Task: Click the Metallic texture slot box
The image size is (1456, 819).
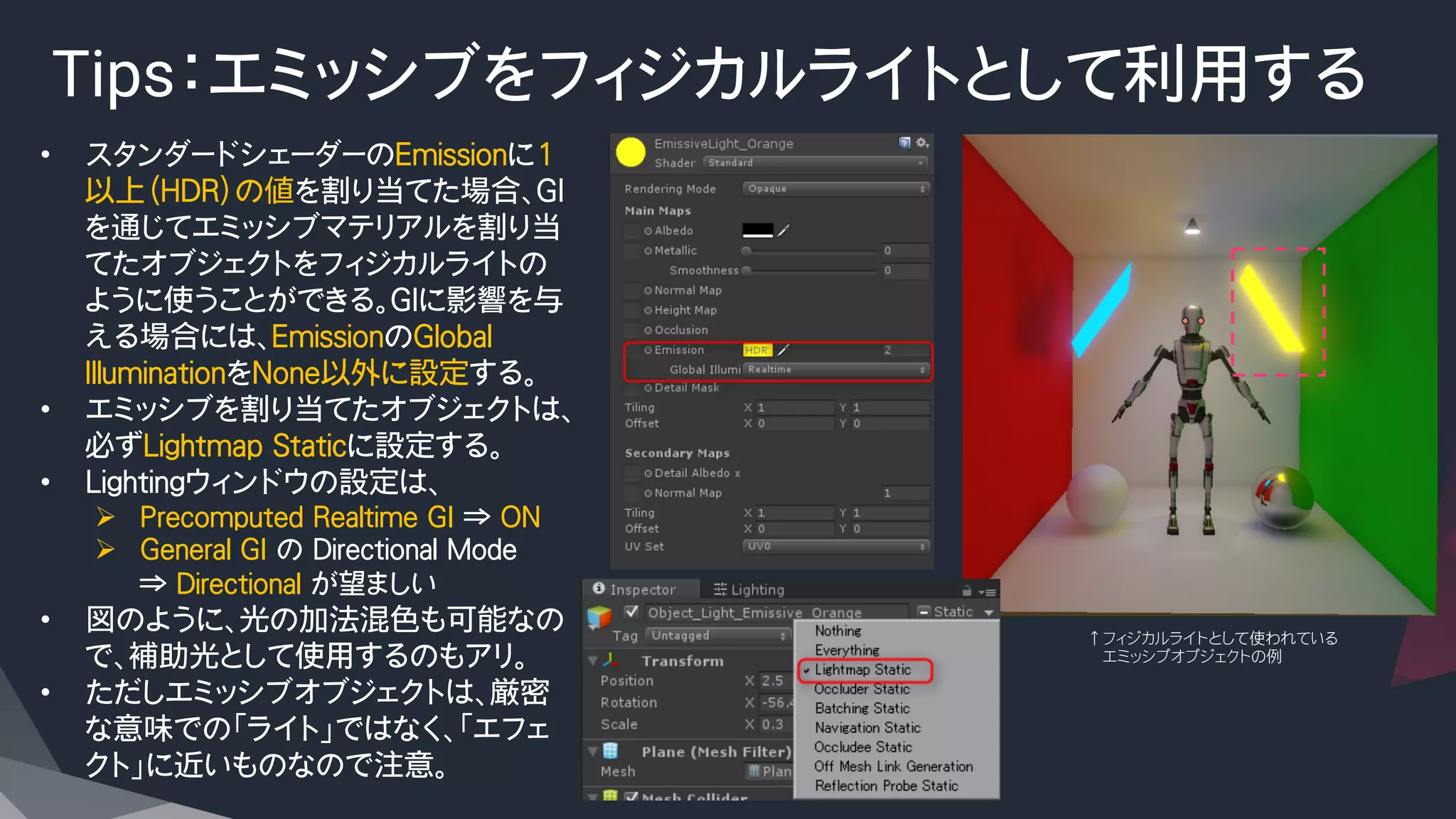Action: tap(632, 251)
